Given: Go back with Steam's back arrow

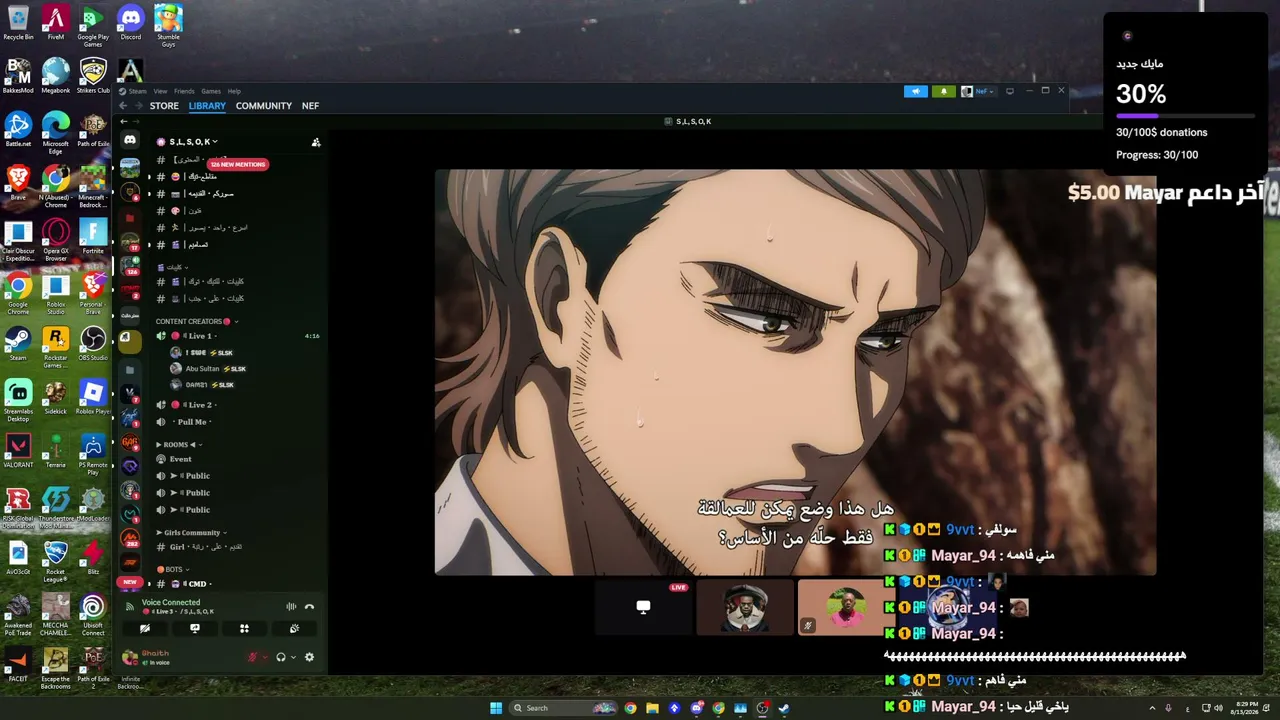Looking at the screenshot, I should click(123, 106).
